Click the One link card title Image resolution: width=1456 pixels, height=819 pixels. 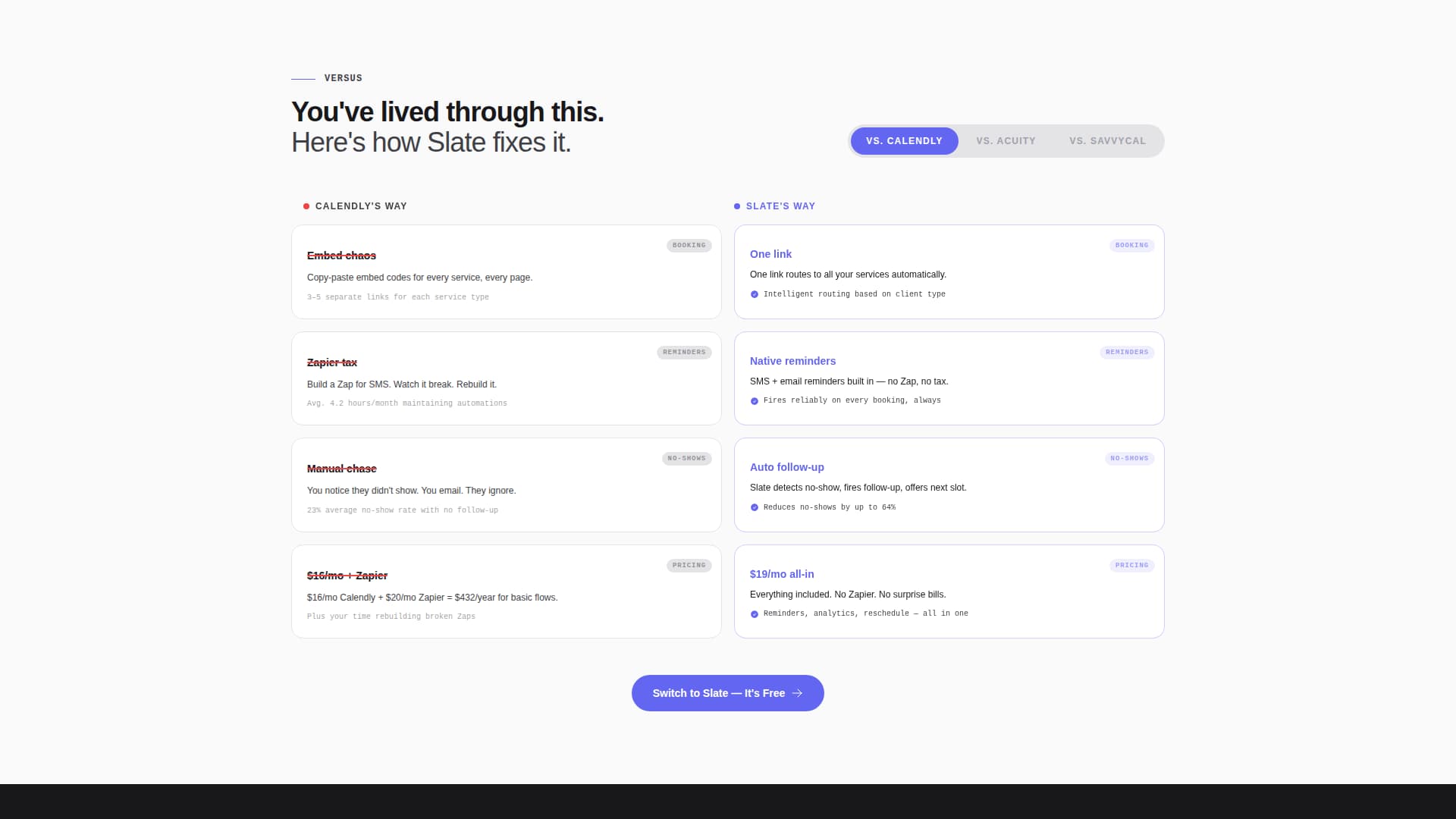[x=770, y=254]
